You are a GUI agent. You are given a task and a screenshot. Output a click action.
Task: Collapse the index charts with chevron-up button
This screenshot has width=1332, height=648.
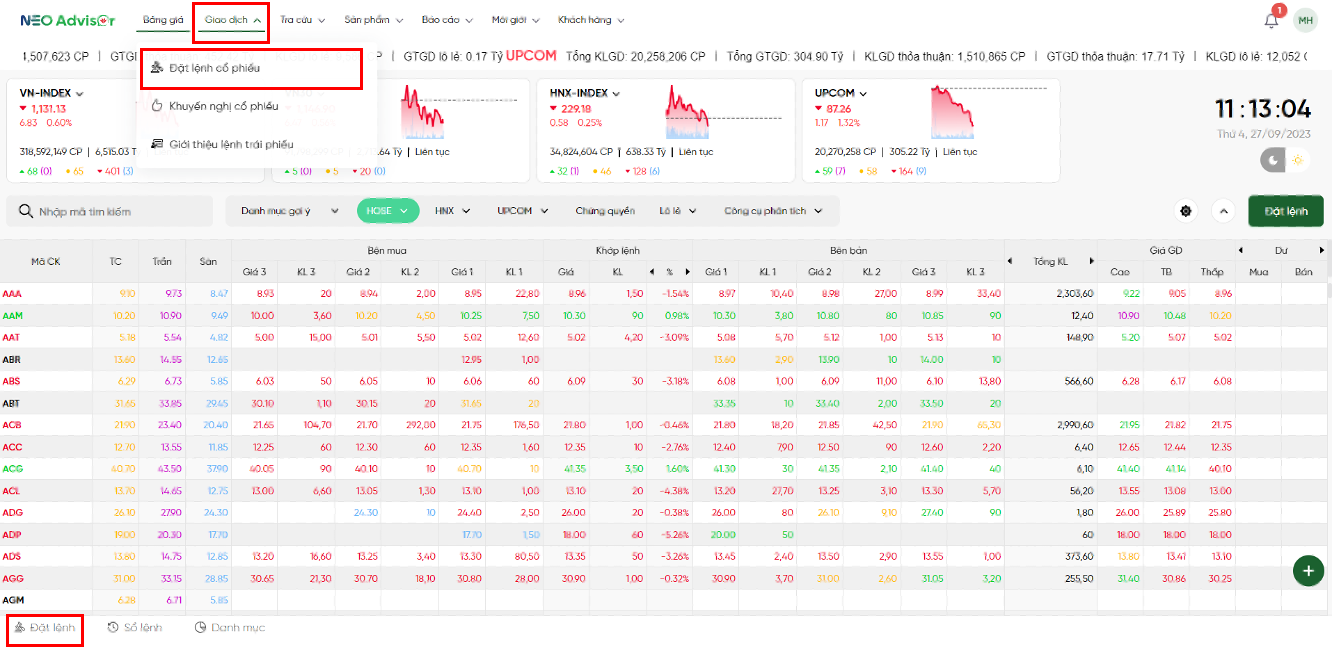click(x=1223, y=211)
